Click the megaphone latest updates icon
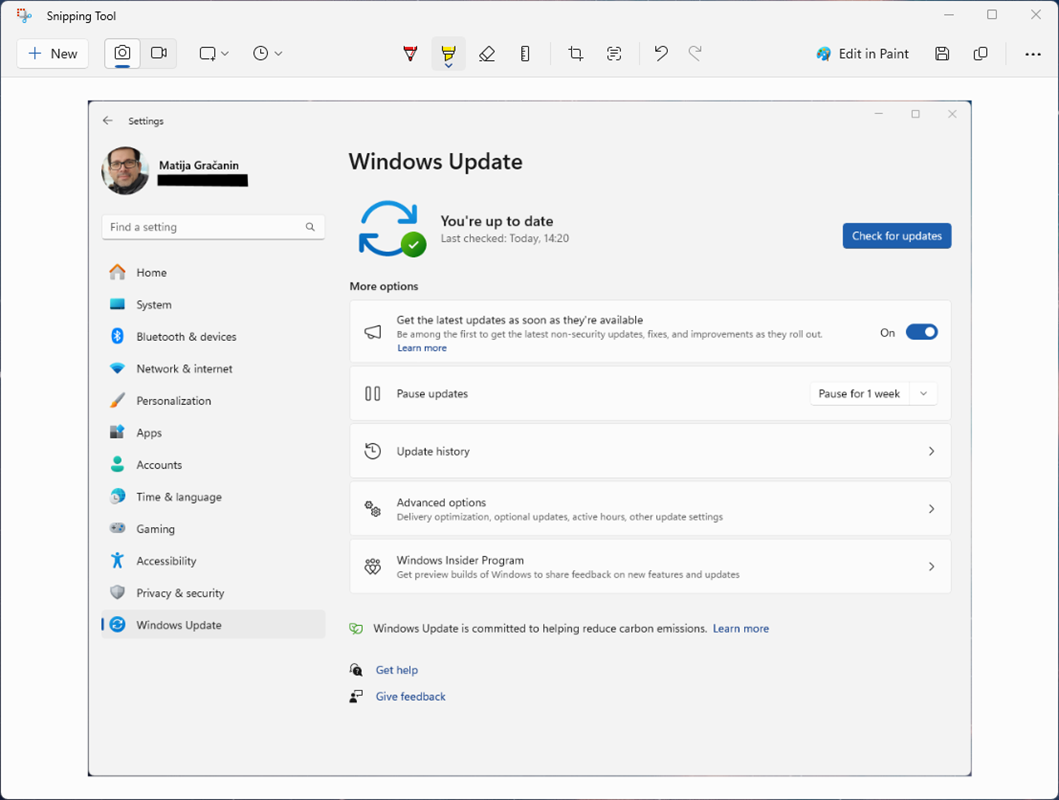1059x800 pixels. click(373, 332)
